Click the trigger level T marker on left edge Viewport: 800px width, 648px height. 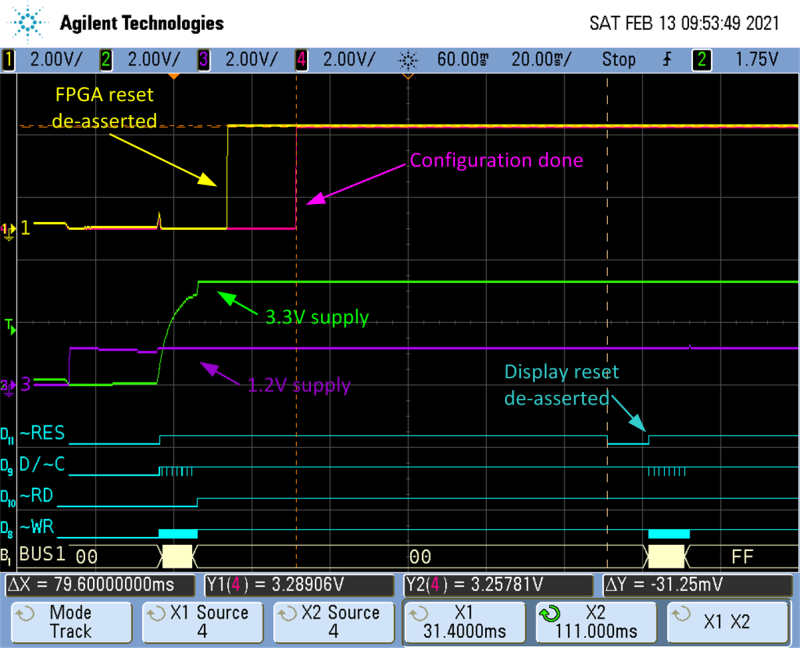coord(10,326)
